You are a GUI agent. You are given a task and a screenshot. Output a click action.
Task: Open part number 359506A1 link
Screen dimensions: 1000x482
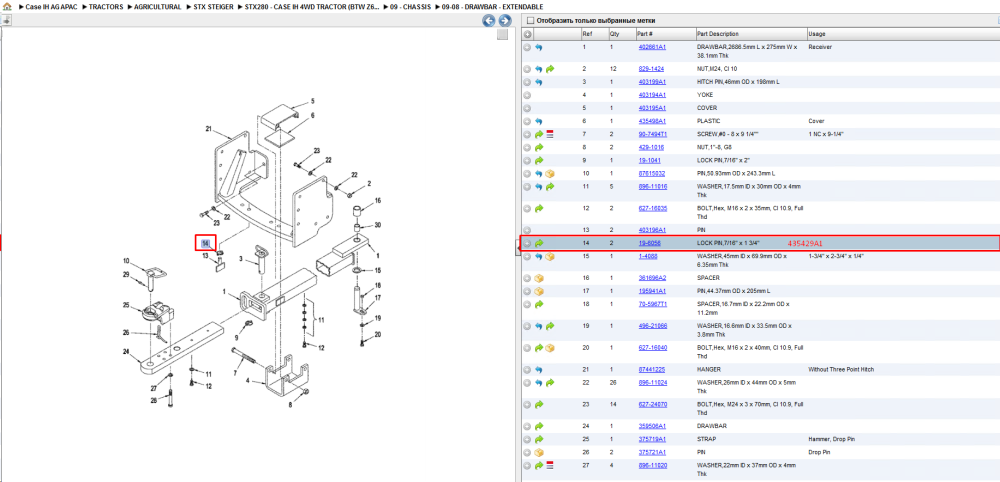coord(652,426)
